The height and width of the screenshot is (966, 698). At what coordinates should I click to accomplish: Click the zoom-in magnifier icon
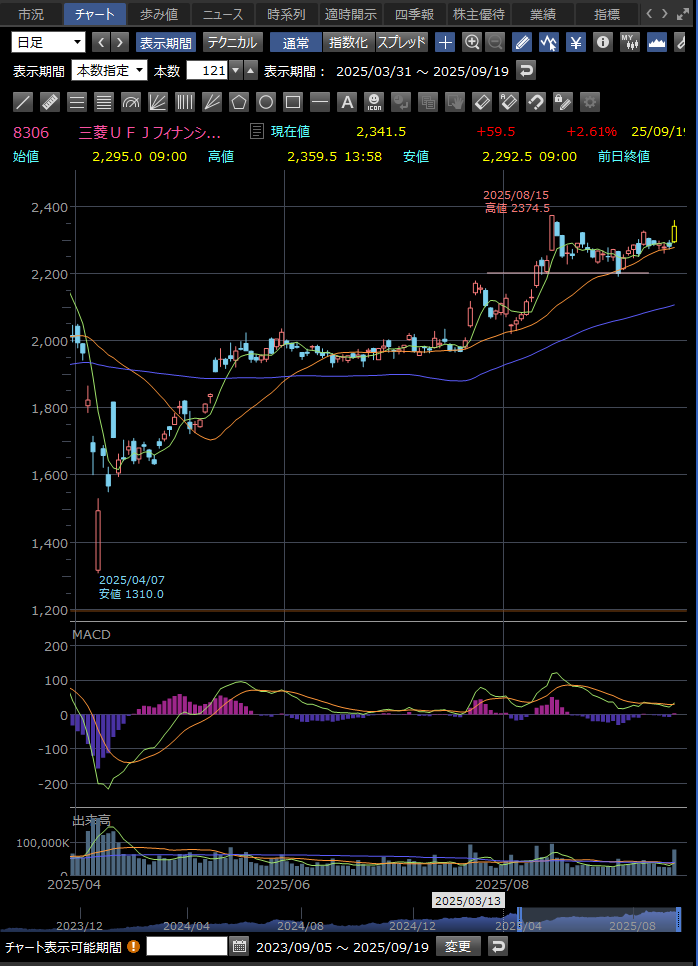click(x=472, y=42)
